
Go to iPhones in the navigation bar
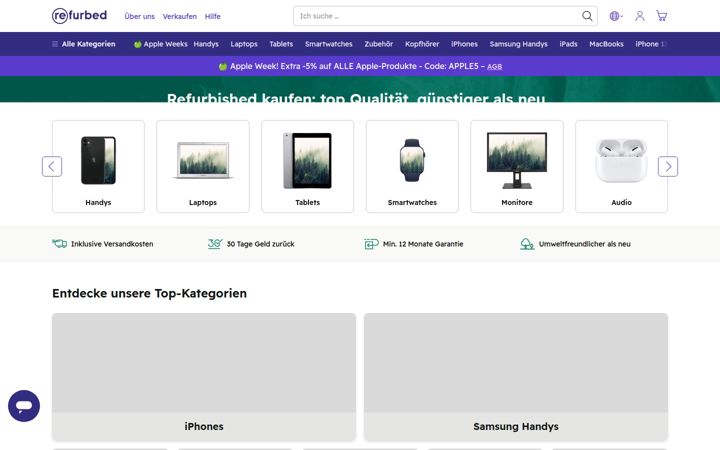point(464,44)
